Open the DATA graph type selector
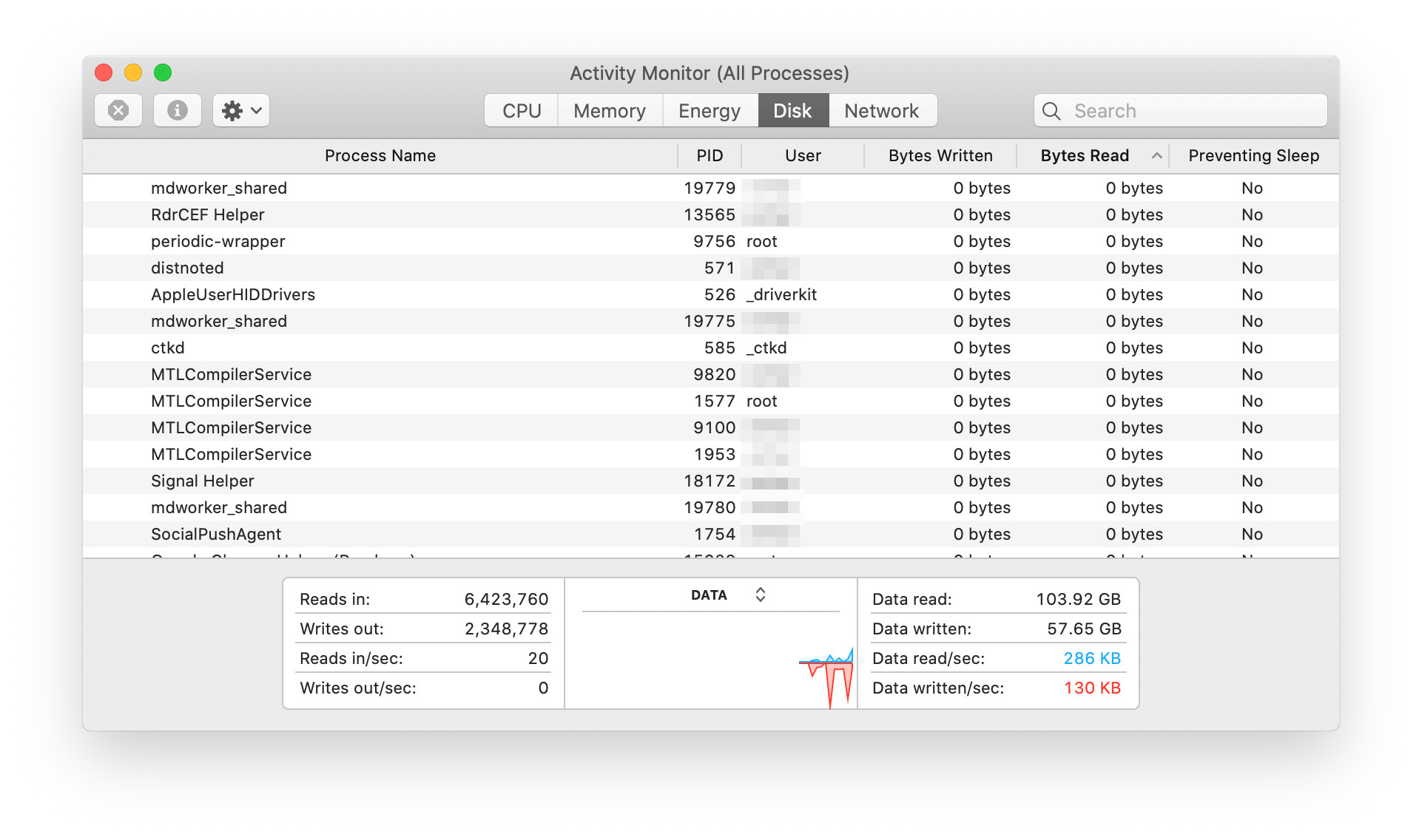Screen dimensions: 1422x840 760,595
